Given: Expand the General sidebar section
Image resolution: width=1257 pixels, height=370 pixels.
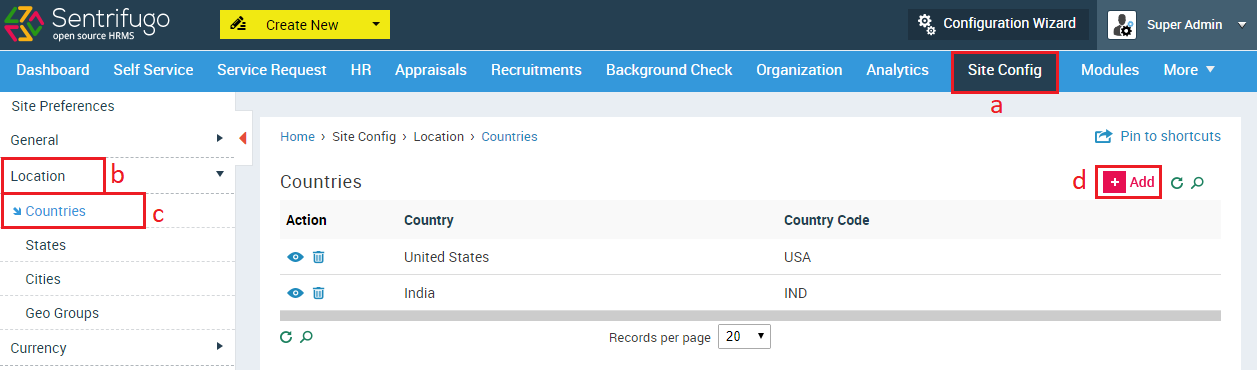Looking at the screenshot, I should (x=117, y=140).
